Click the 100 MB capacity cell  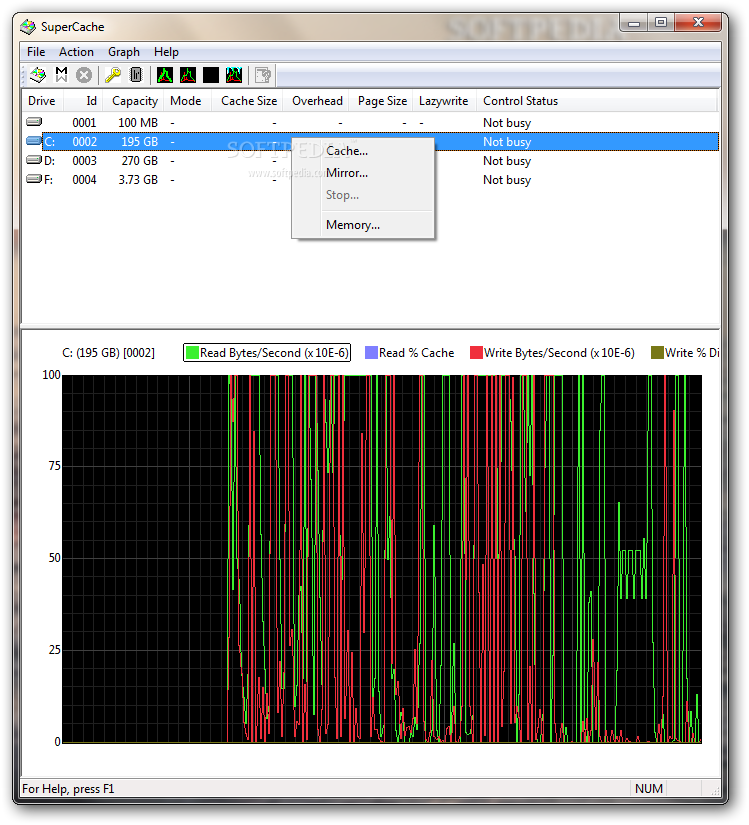[138, 123]
